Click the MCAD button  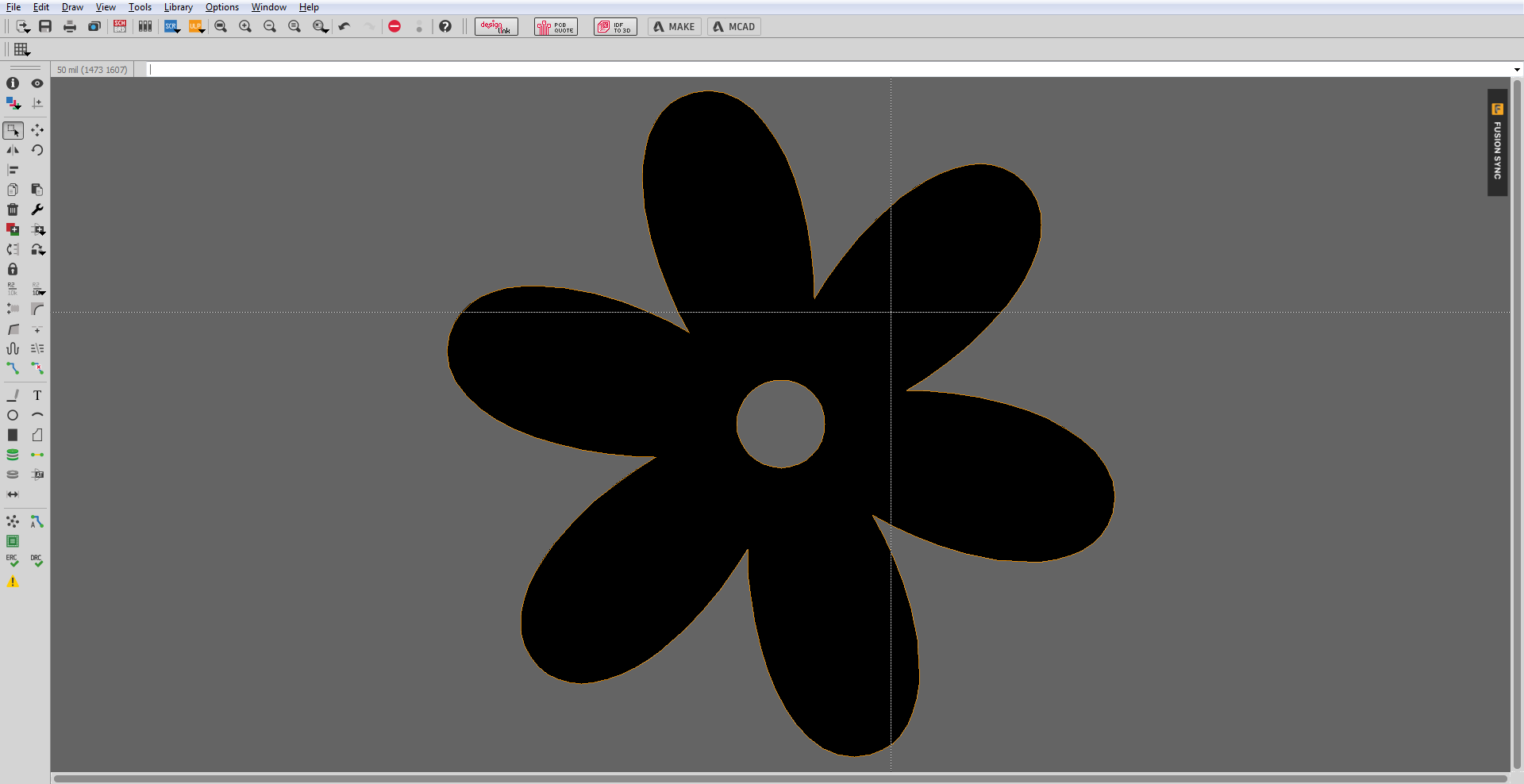click(x=734, y=26)
